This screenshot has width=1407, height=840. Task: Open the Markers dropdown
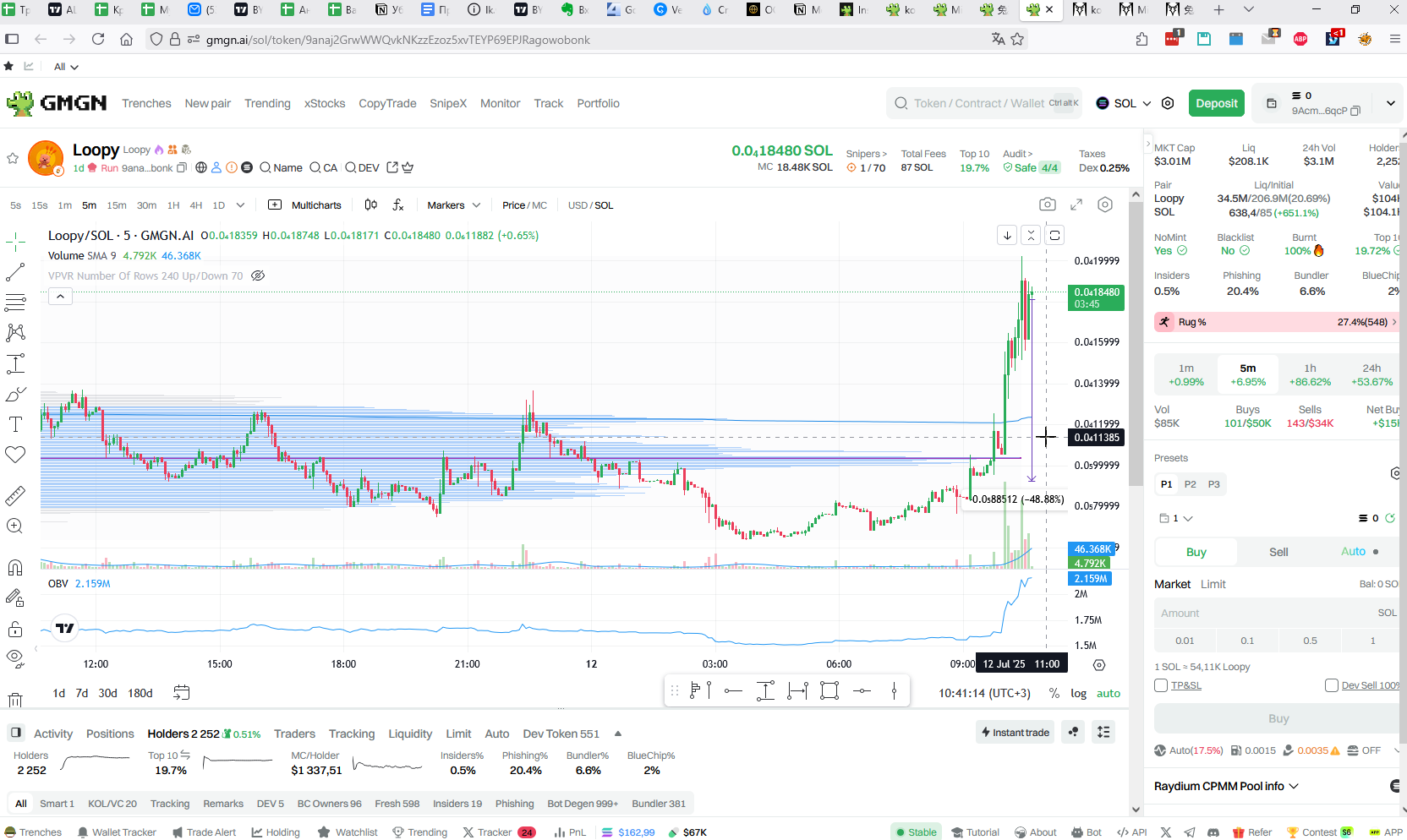coord(453,205)
